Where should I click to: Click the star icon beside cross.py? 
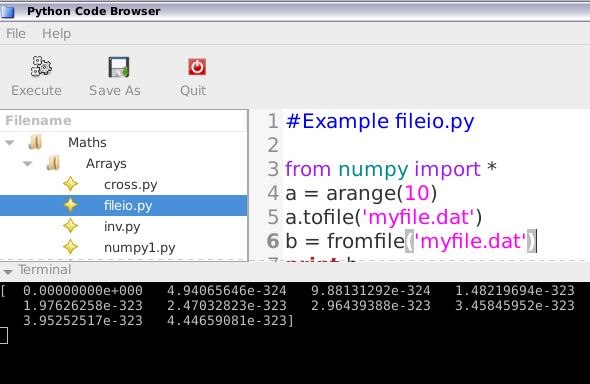click(x=71, y=184)
